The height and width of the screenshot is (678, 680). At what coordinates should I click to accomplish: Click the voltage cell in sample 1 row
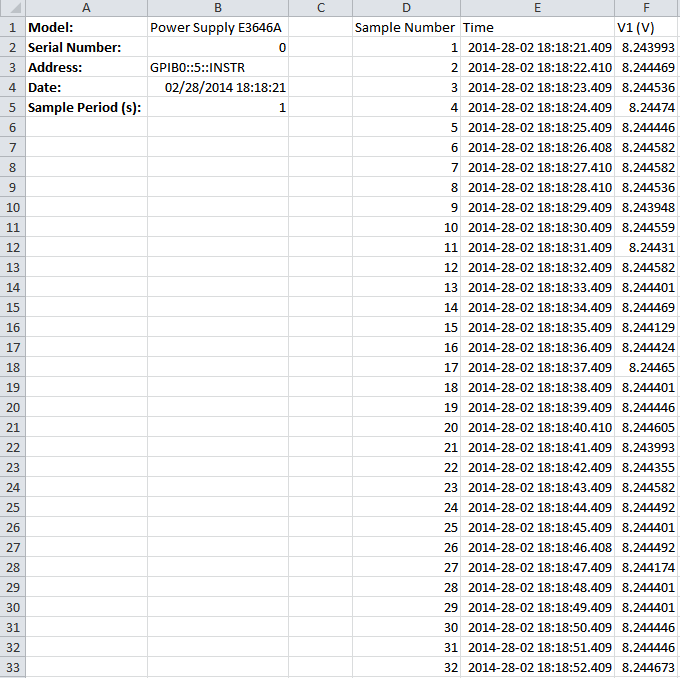[647, 47]
